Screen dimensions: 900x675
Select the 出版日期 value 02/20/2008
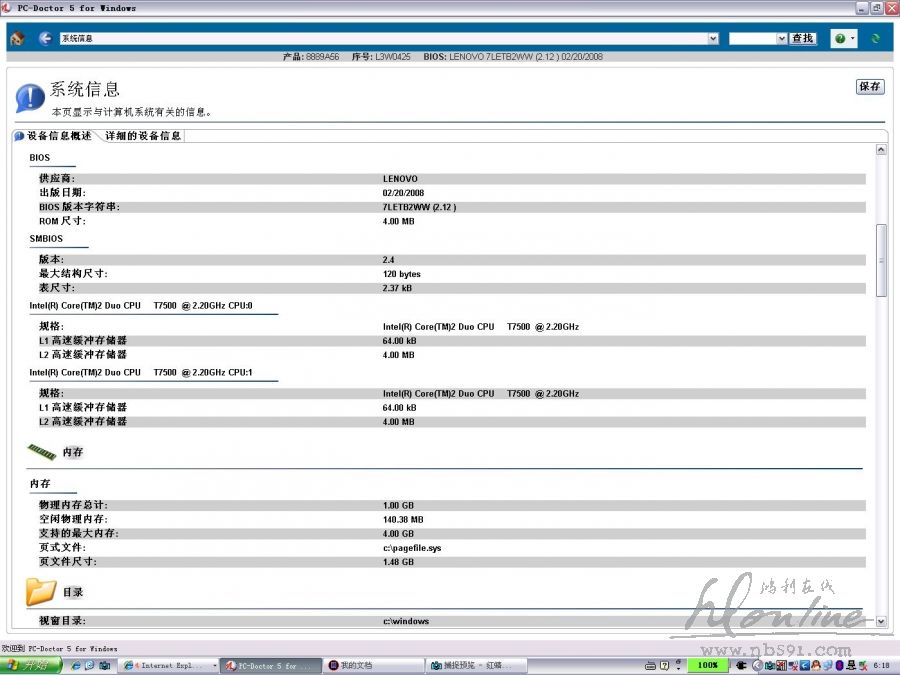tap(403, 193)
